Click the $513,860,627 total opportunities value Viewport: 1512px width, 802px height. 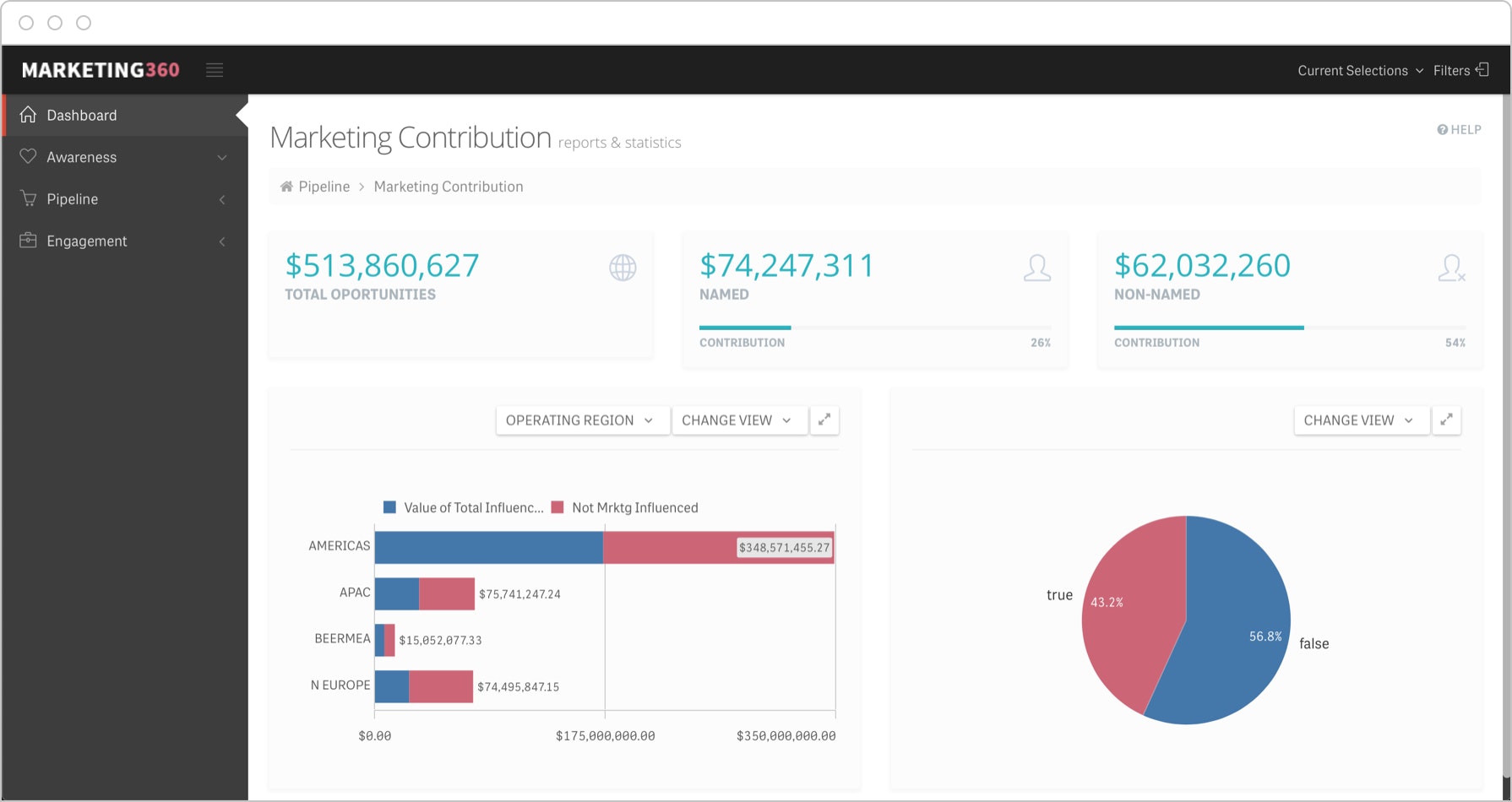382,266
